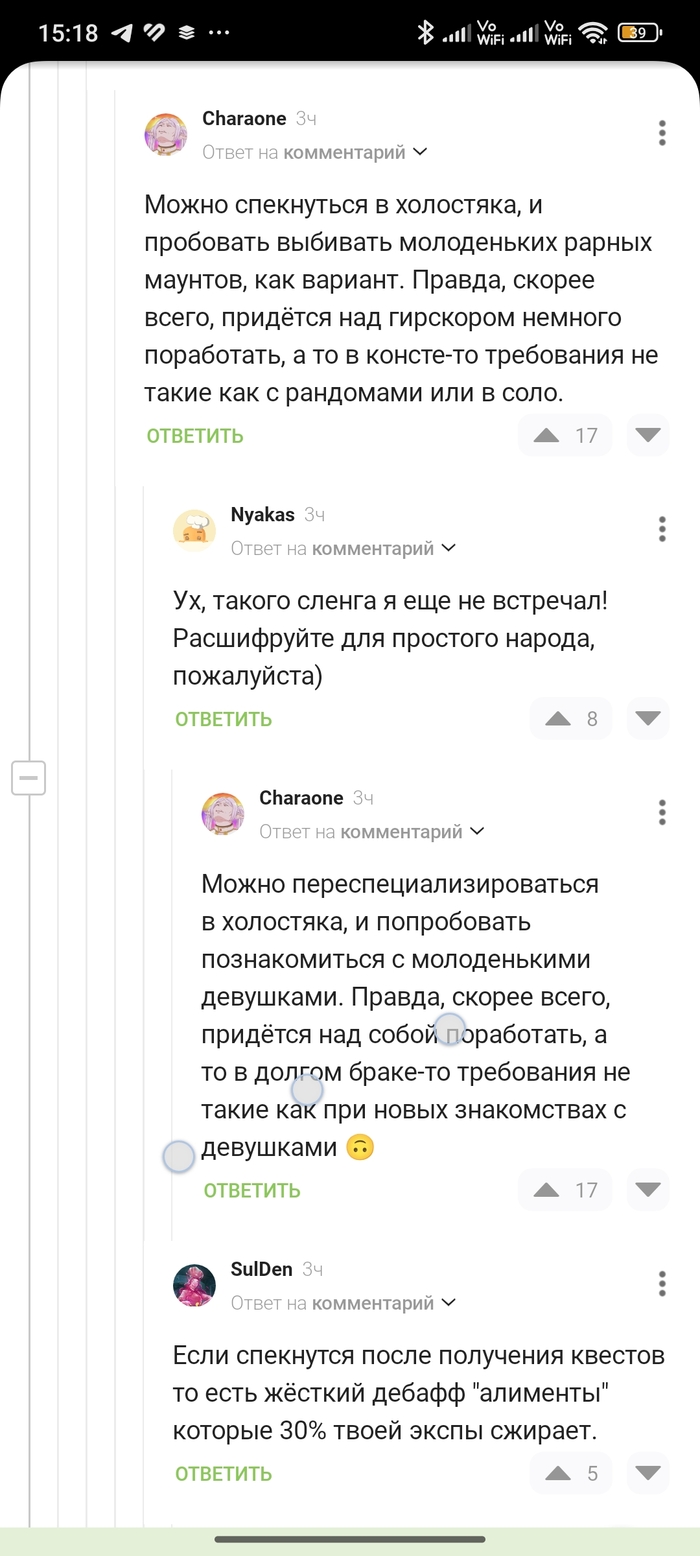Upvote Charaone's translated reply
The height and width of the screenshot is (1556, 700).
(546, 1189)
